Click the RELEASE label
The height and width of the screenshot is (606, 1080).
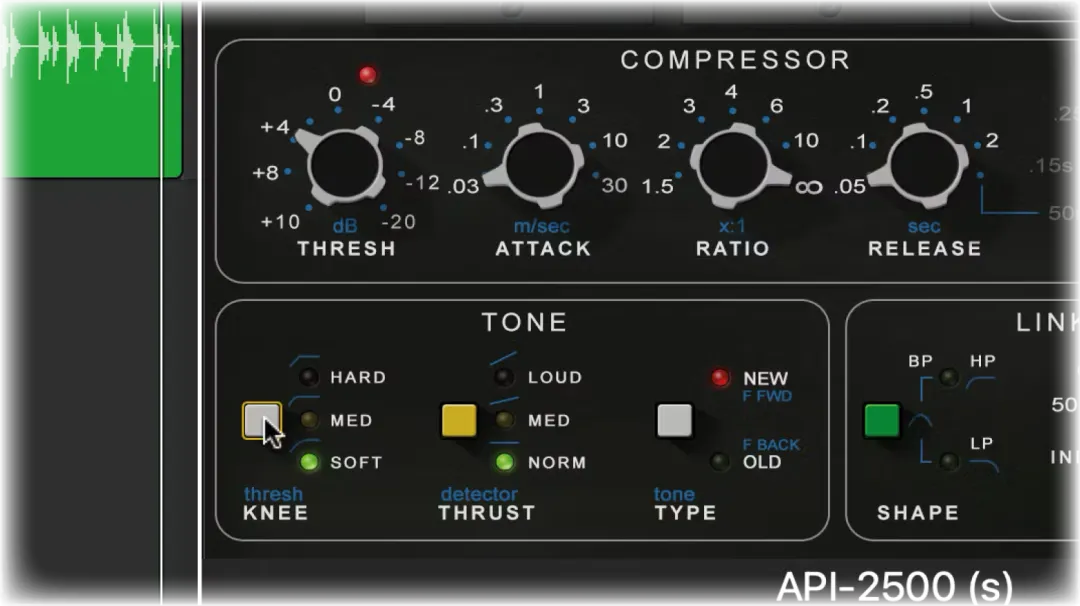[x=925, y=249]
